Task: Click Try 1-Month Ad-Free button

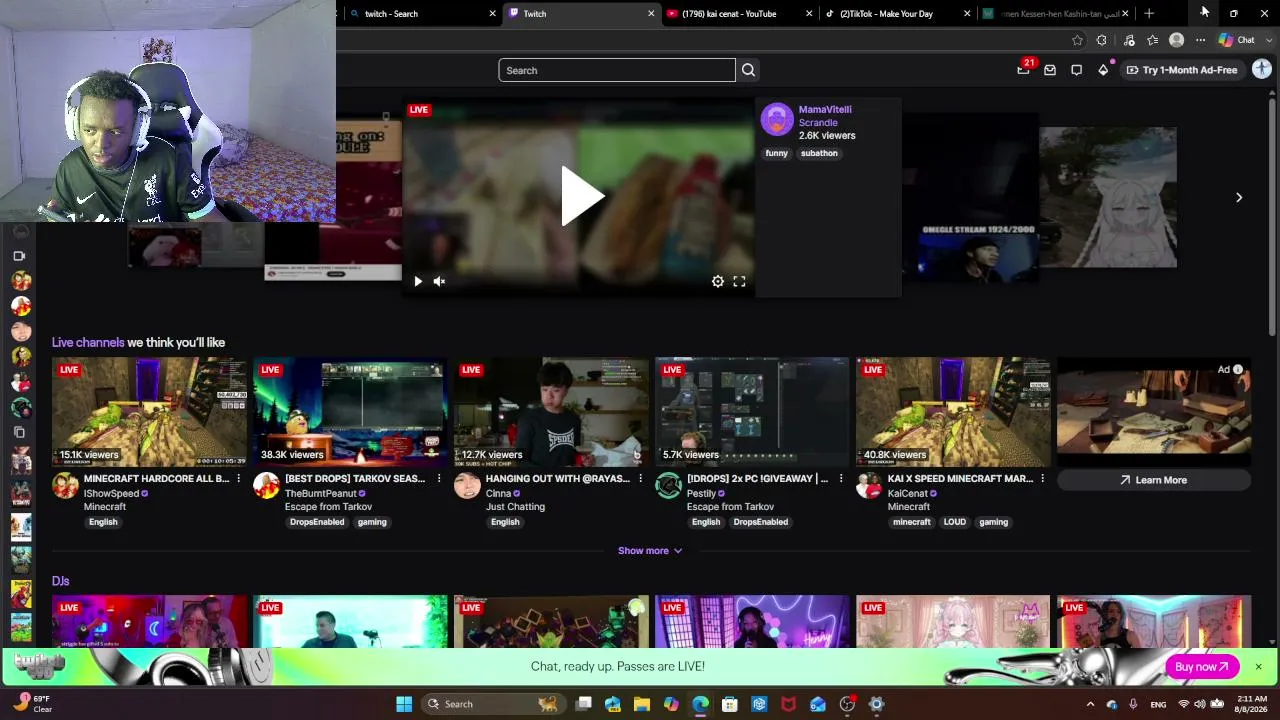Action: [1181, 70]
